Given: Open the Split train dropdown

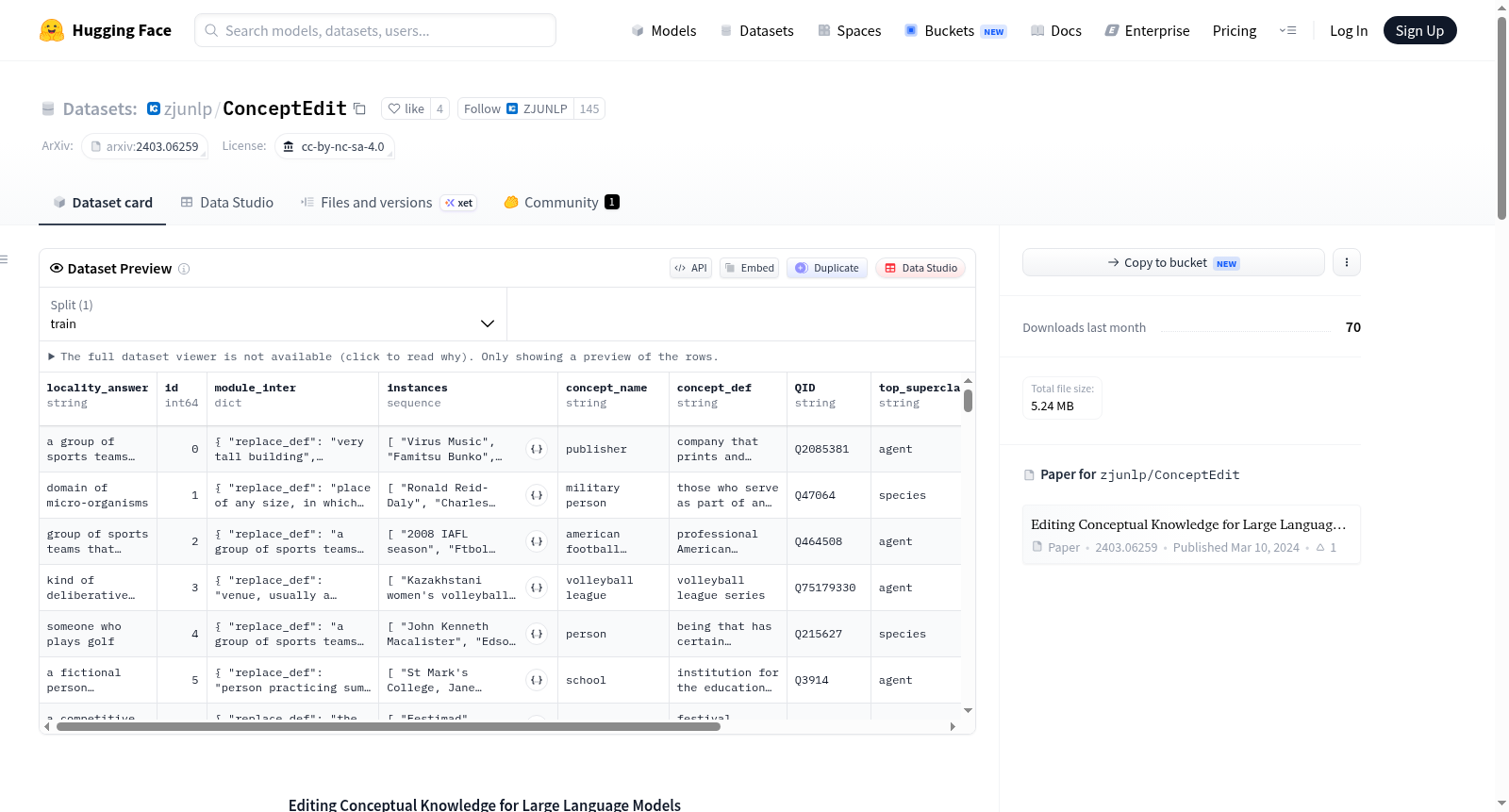Looking at the screenshot, I should coord(273,314).
